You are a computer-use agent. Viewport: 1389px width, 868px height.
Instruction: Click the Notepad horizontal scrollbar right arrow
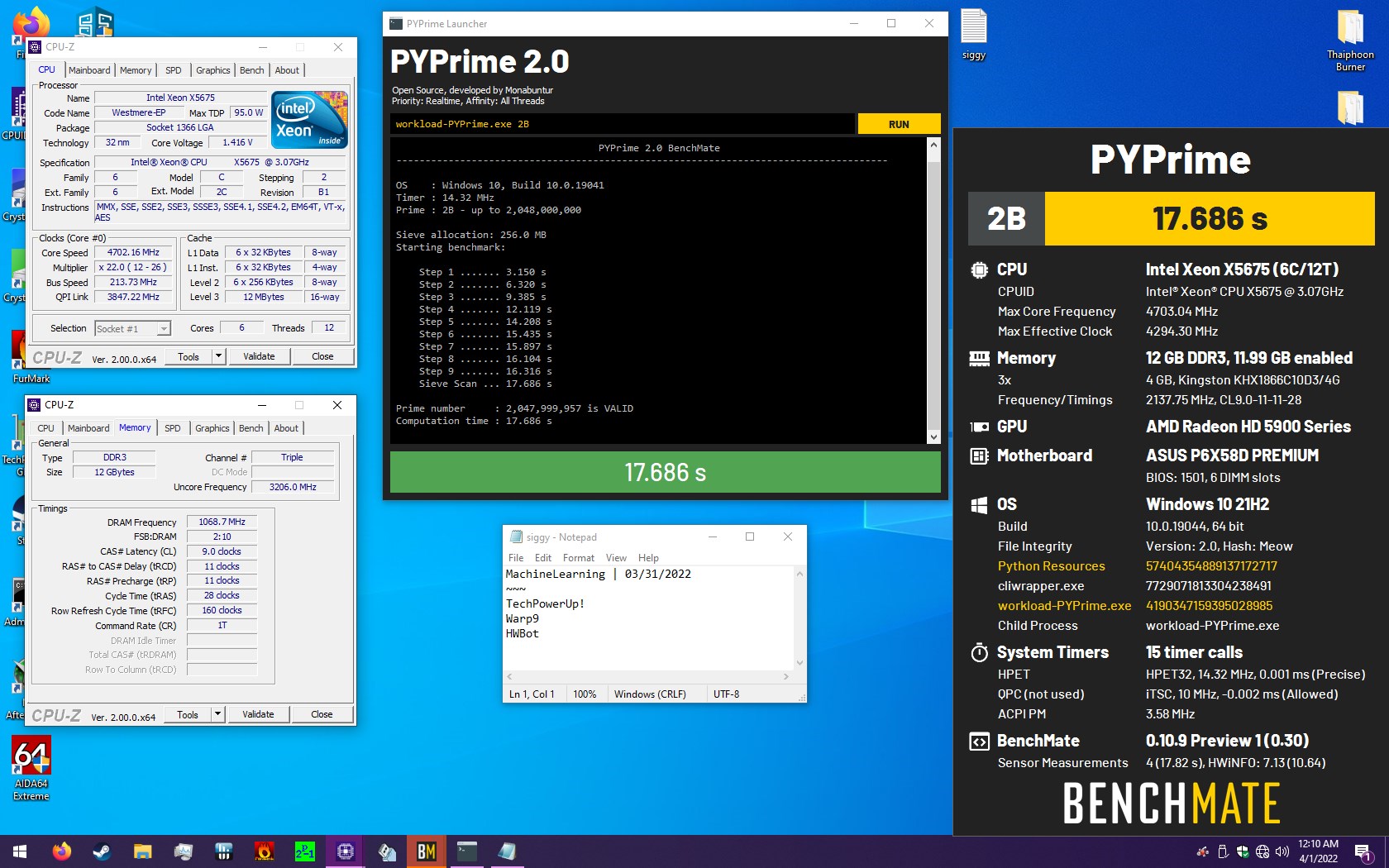785,676
